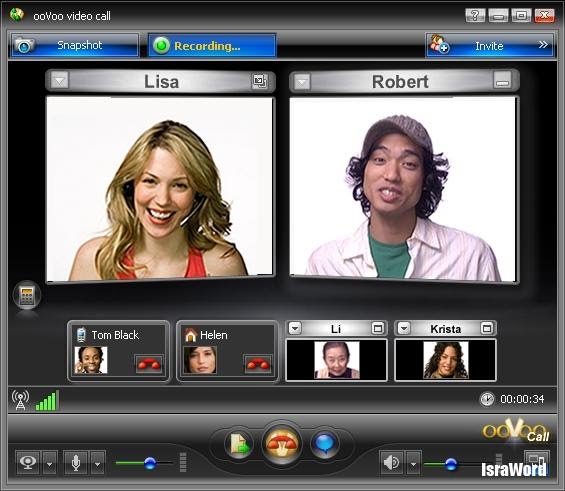Screen dimensions: 565x491
Task: Click the speaker volume slider handle
Action: pos(451,464)
